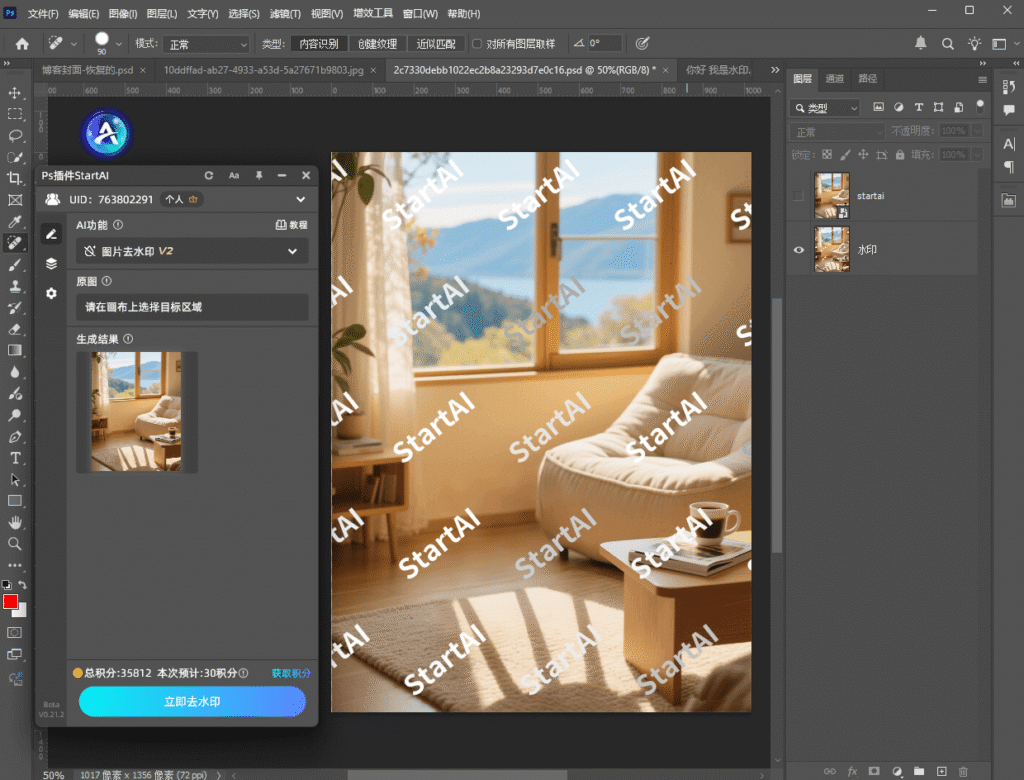
Task: Enable 对所有图层取样 checkbox
Action: (477, 44)
